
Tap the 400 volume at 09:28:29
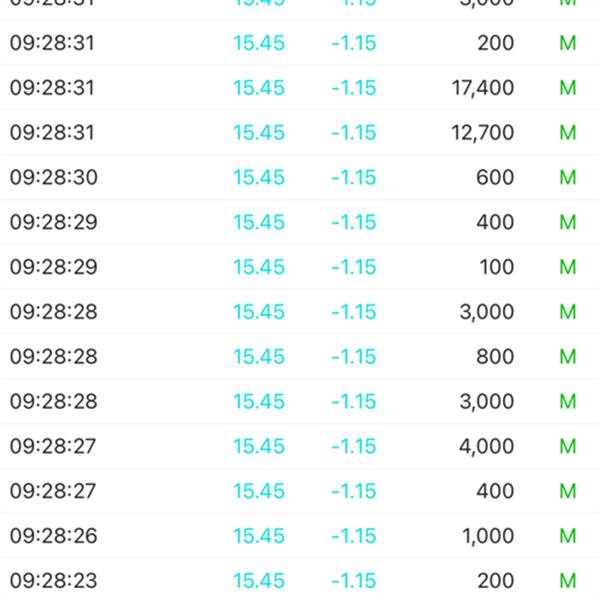[x=495, y=223]
